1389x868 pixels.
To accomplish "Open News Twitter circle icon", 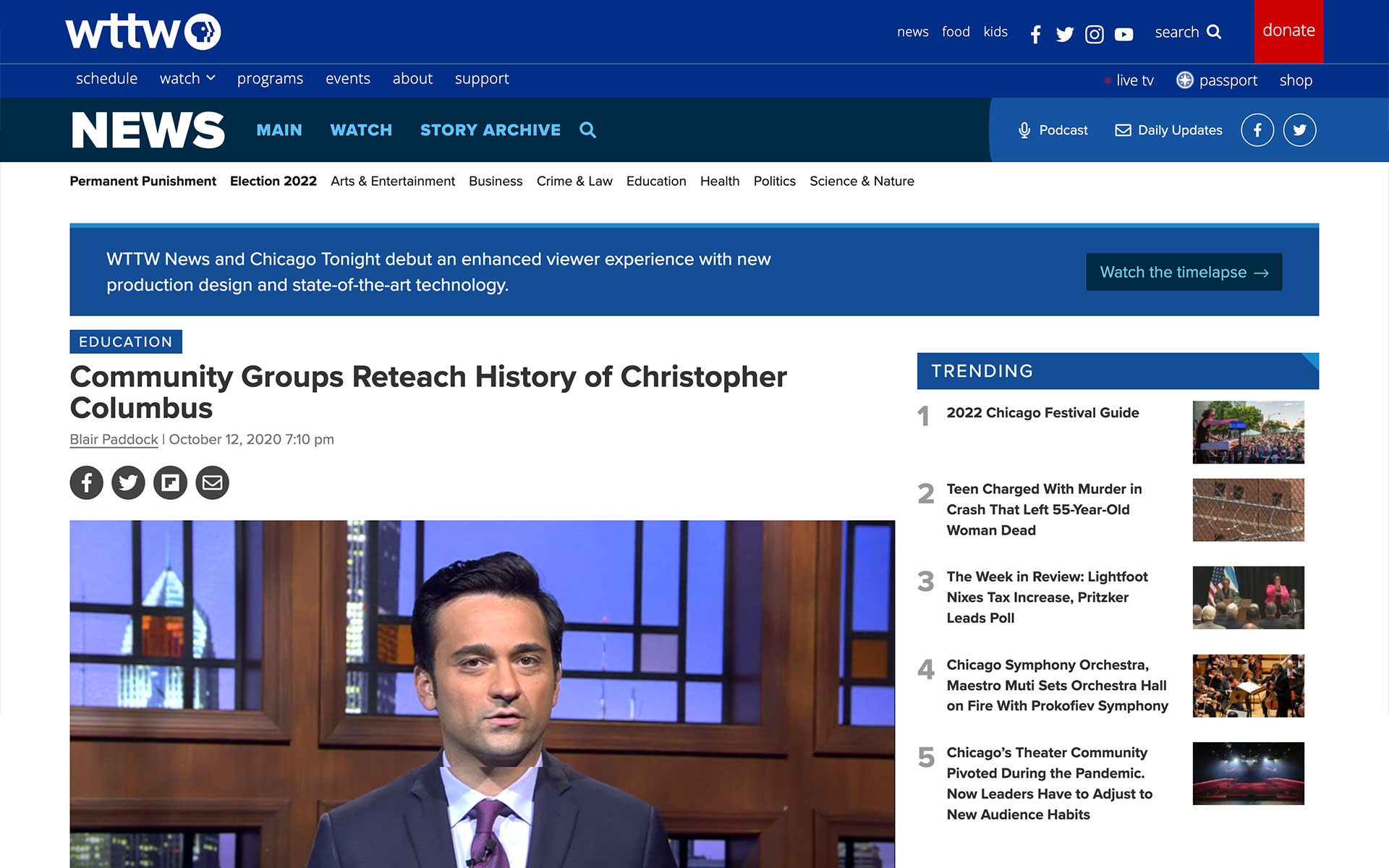I will (1300, 130).
